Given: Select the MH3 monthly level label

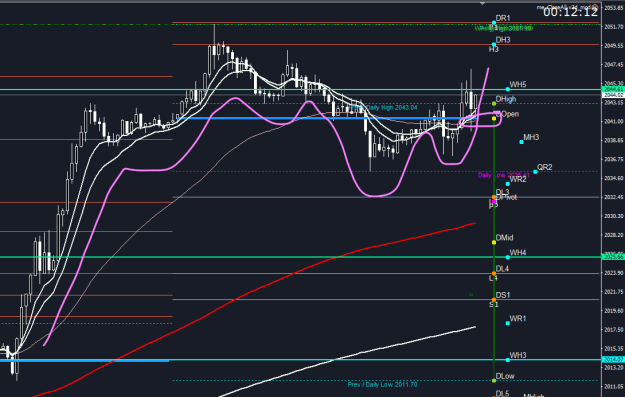Looking at the screenshot, I should click(531, 138).
